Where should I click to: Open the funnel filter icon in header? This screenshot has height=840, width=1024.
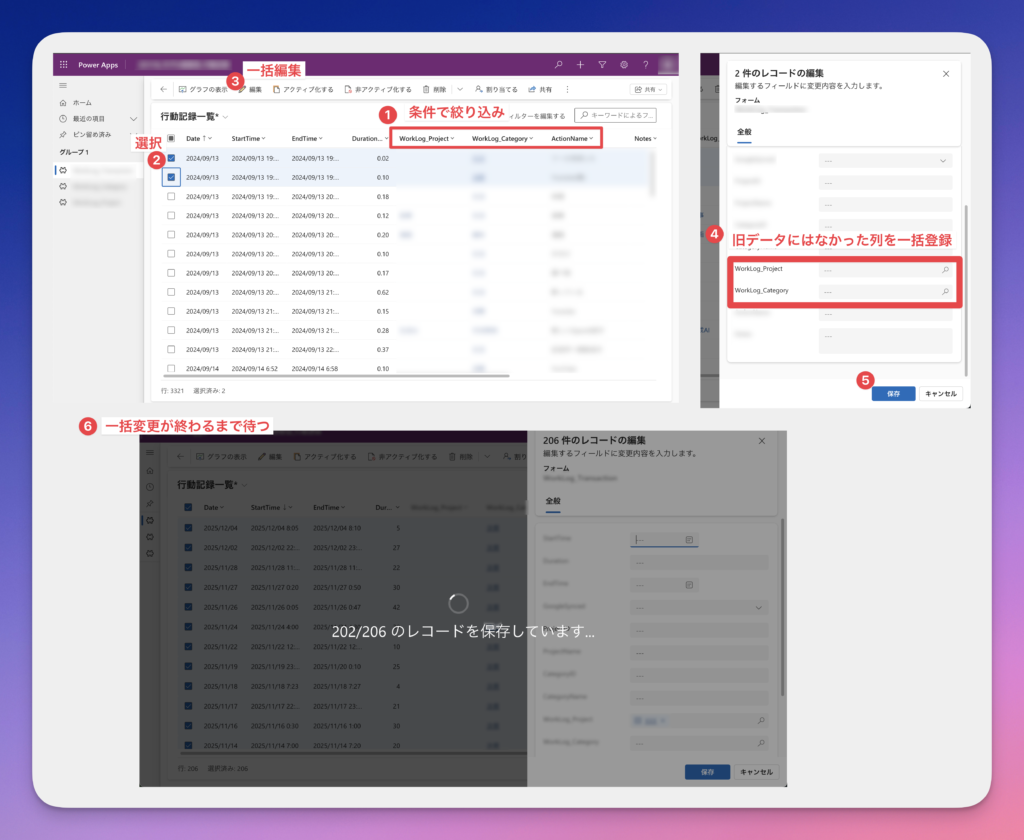click(602, 65)
